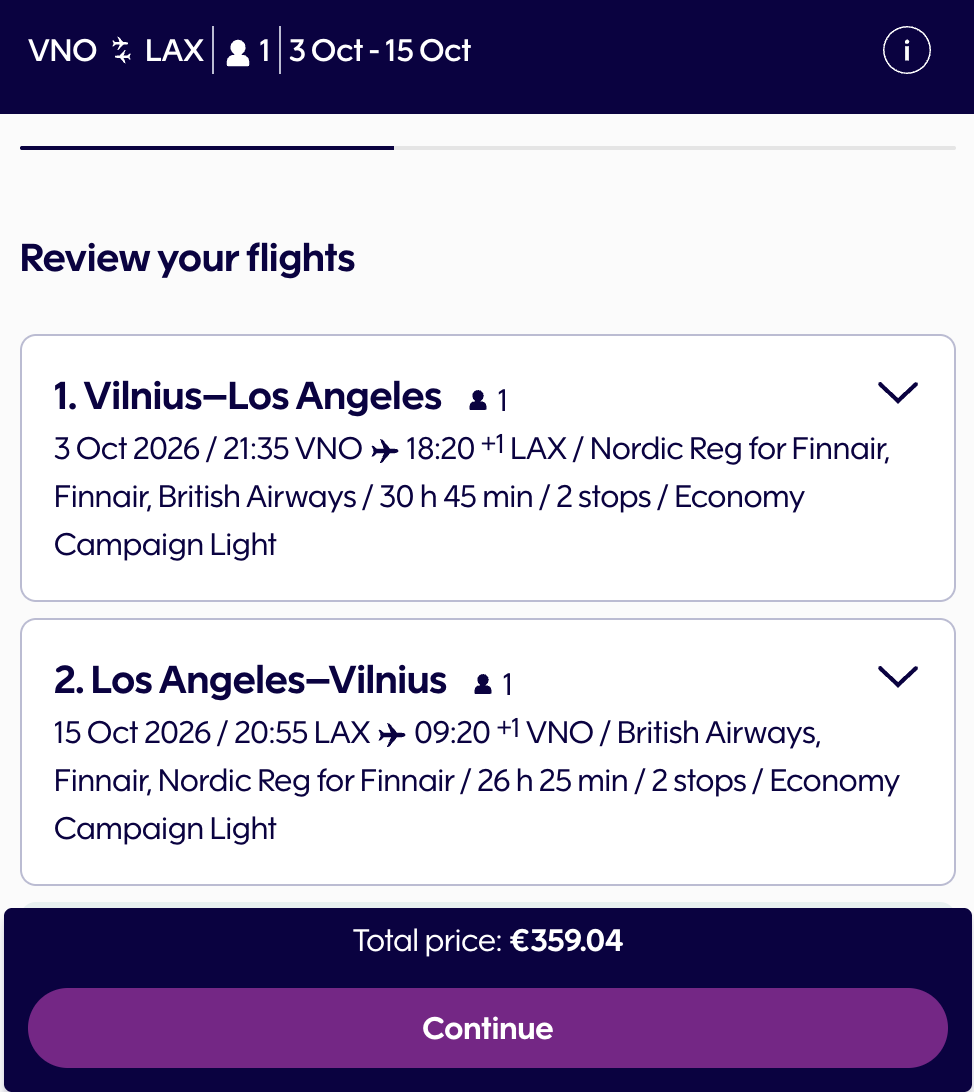Click the passenger icon beside the Vilnius–Los Angeles title

point(478,401)
